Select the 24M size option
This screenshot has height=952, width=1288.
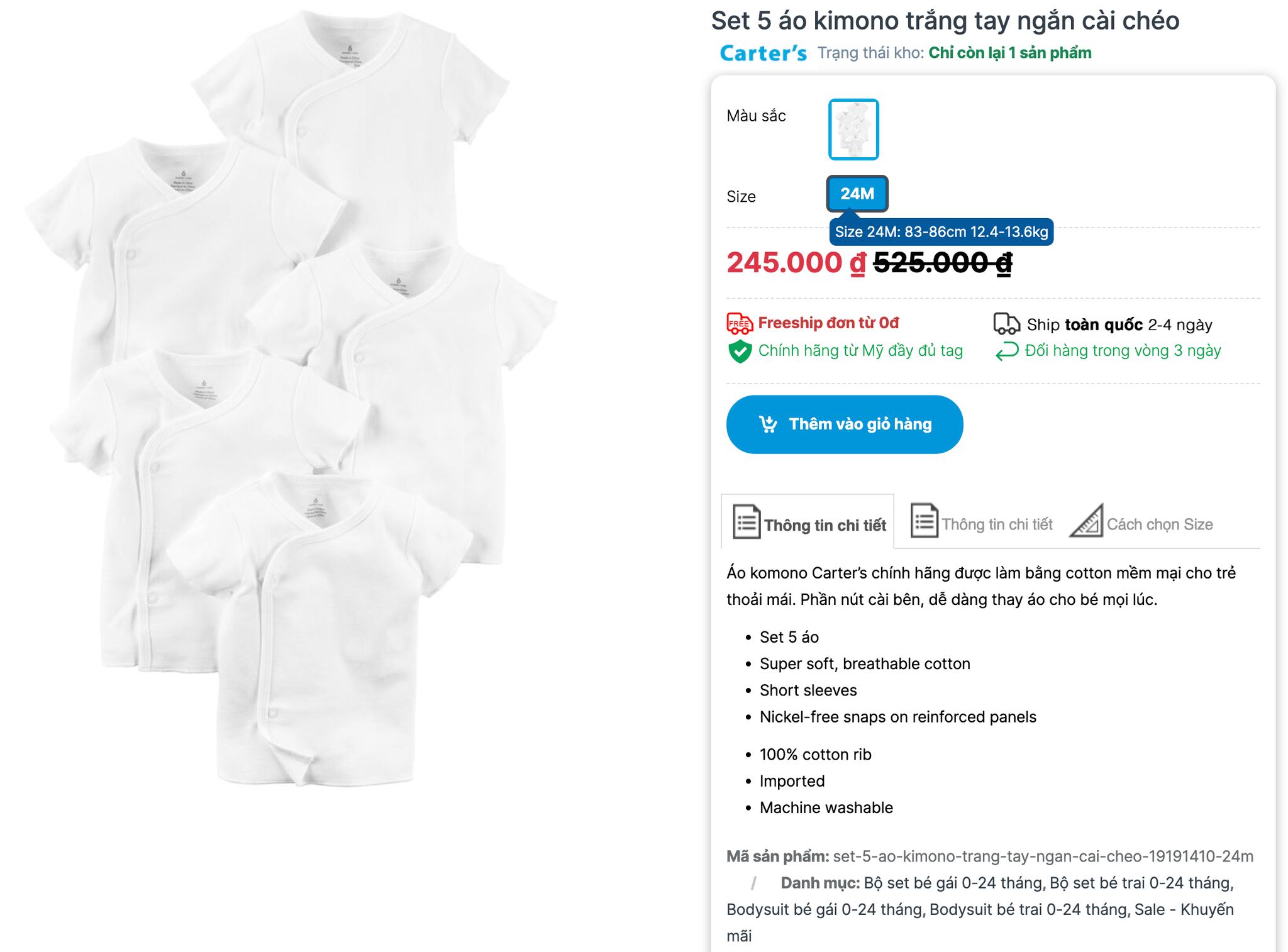click(857, 194)
